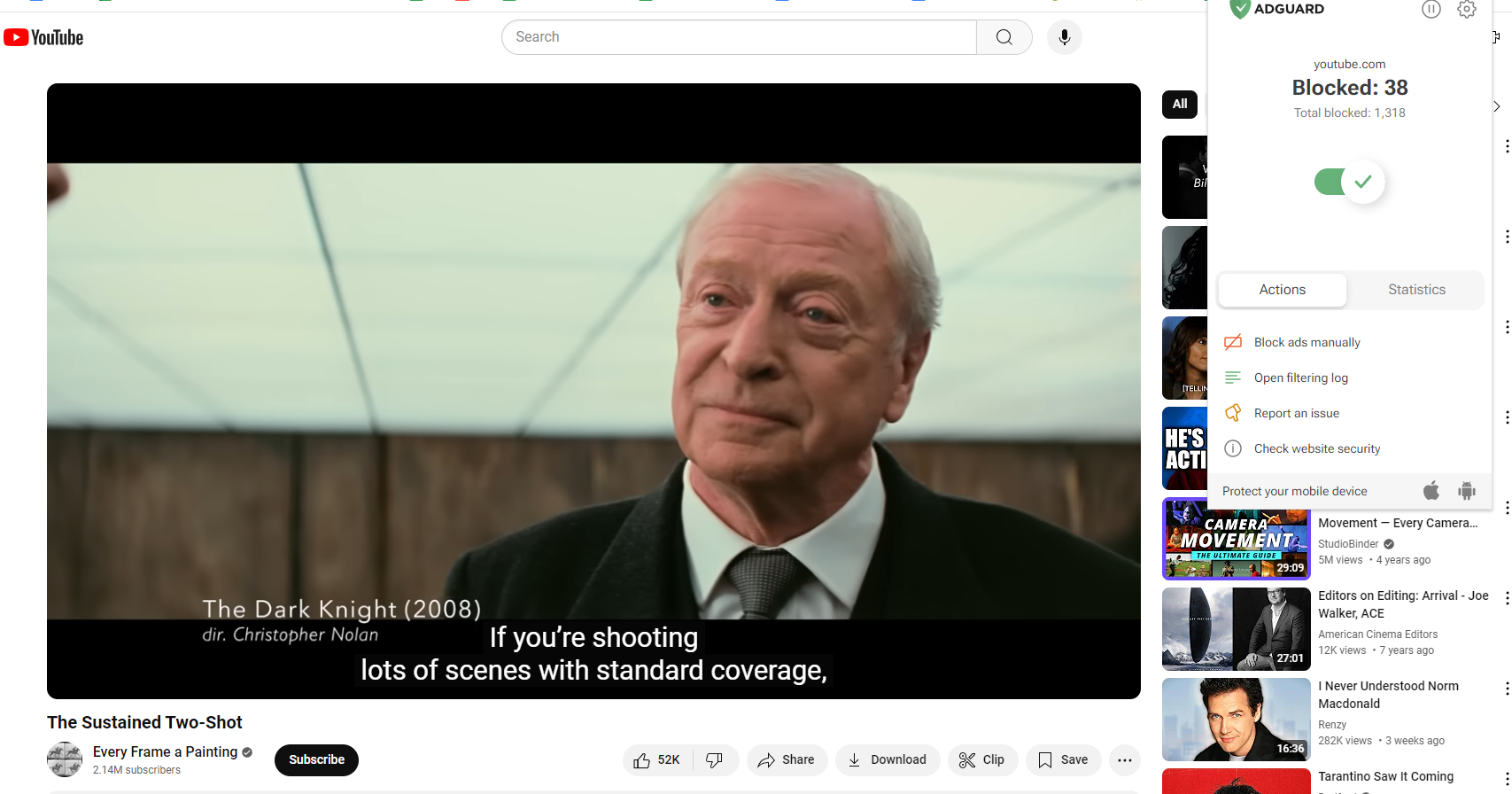Open the YouTube home logo
The width and height of the screenshot is (1512, 794).
43,37
